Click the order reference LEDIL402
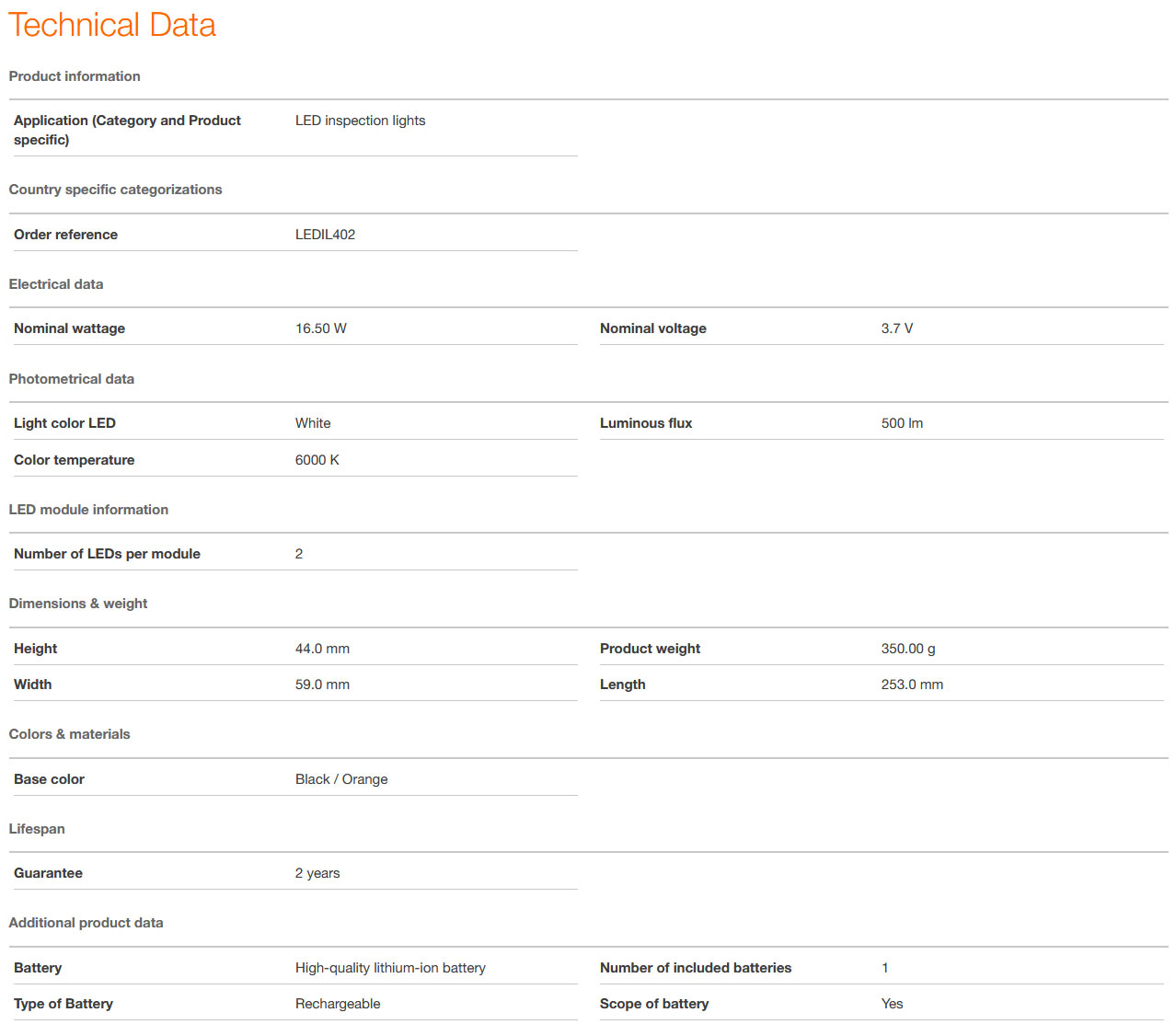 click(325, 235)
